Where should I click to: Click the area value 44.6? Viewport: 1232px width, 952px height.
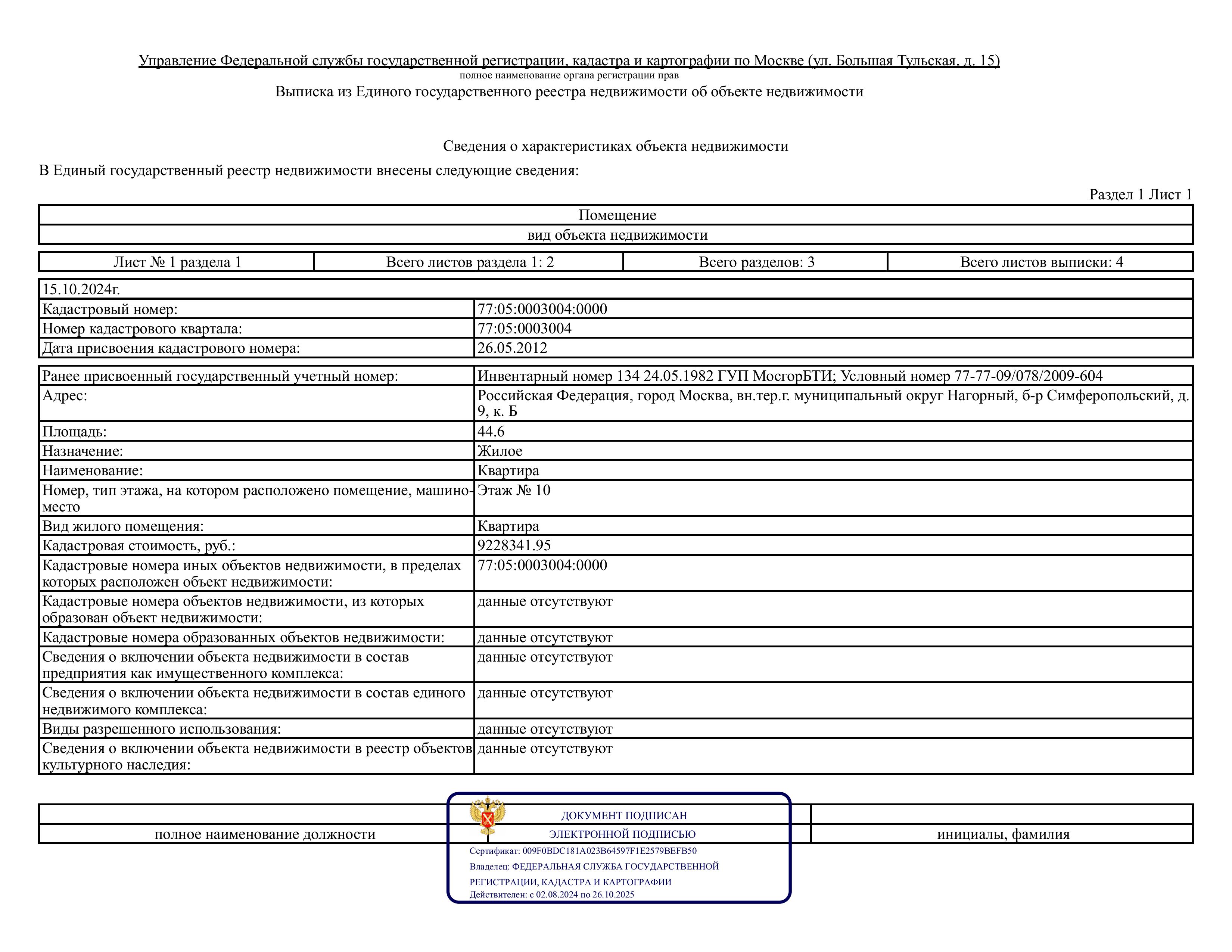click(x=491, y=432)
